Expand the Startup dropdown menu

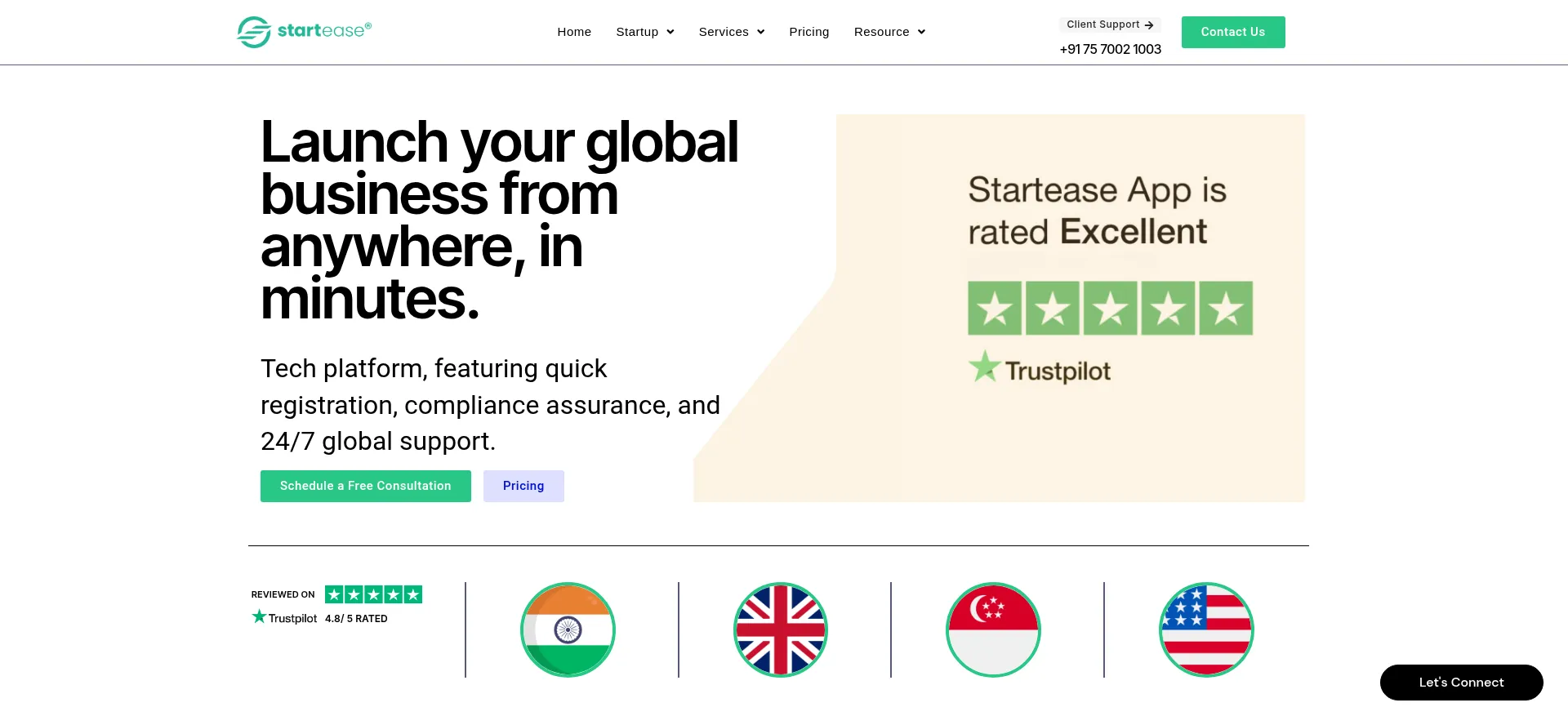pyautogui.click(x=645, y=32)
